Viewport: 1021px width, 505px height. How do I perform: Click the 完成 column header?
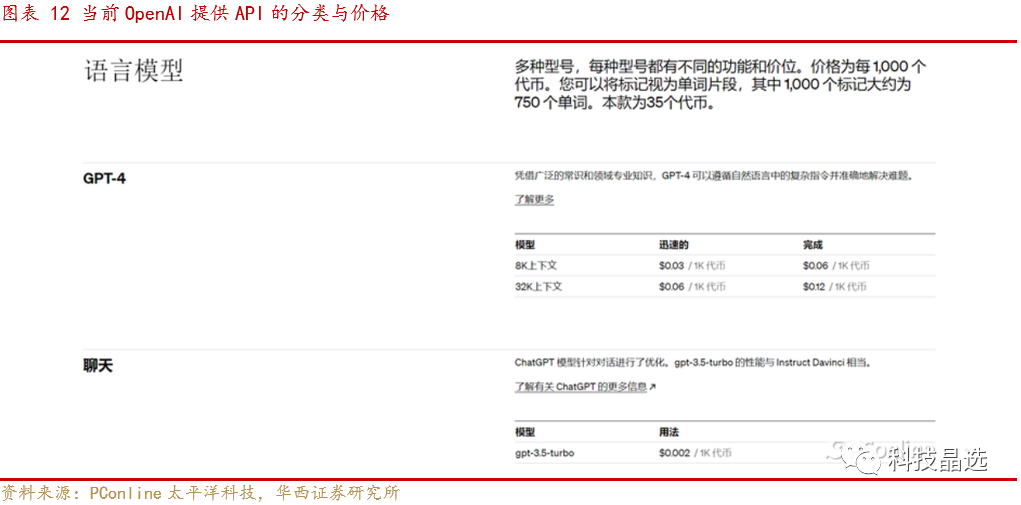813,245
